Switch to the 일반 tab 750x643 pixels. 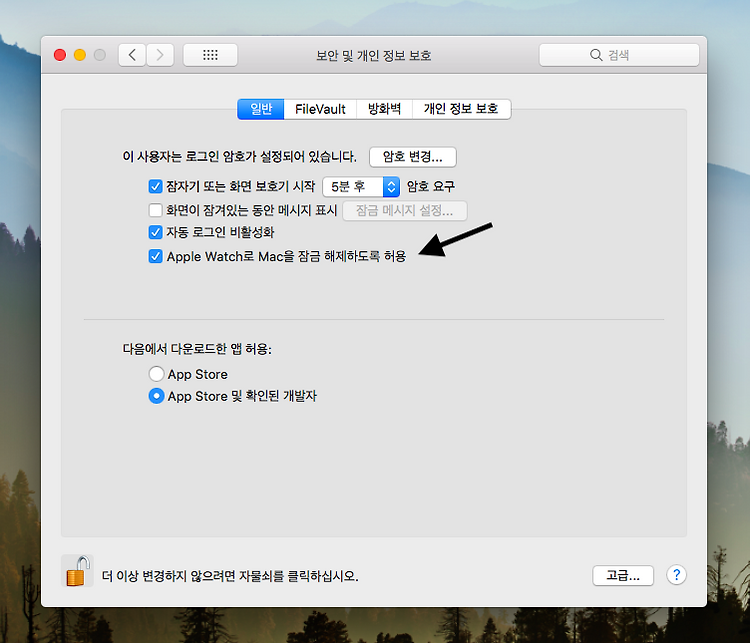pos(261,109)
